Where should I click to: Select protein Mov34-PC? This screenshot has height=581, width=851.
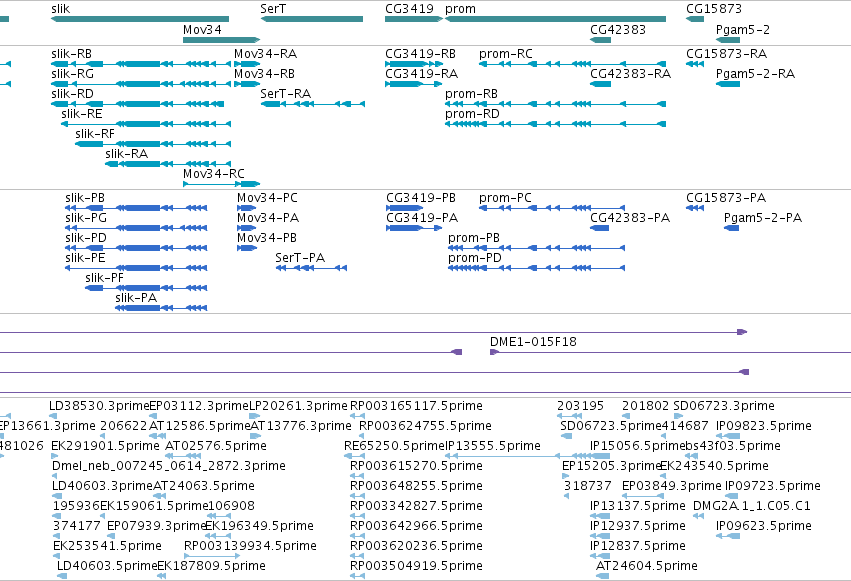click(246, 208)
